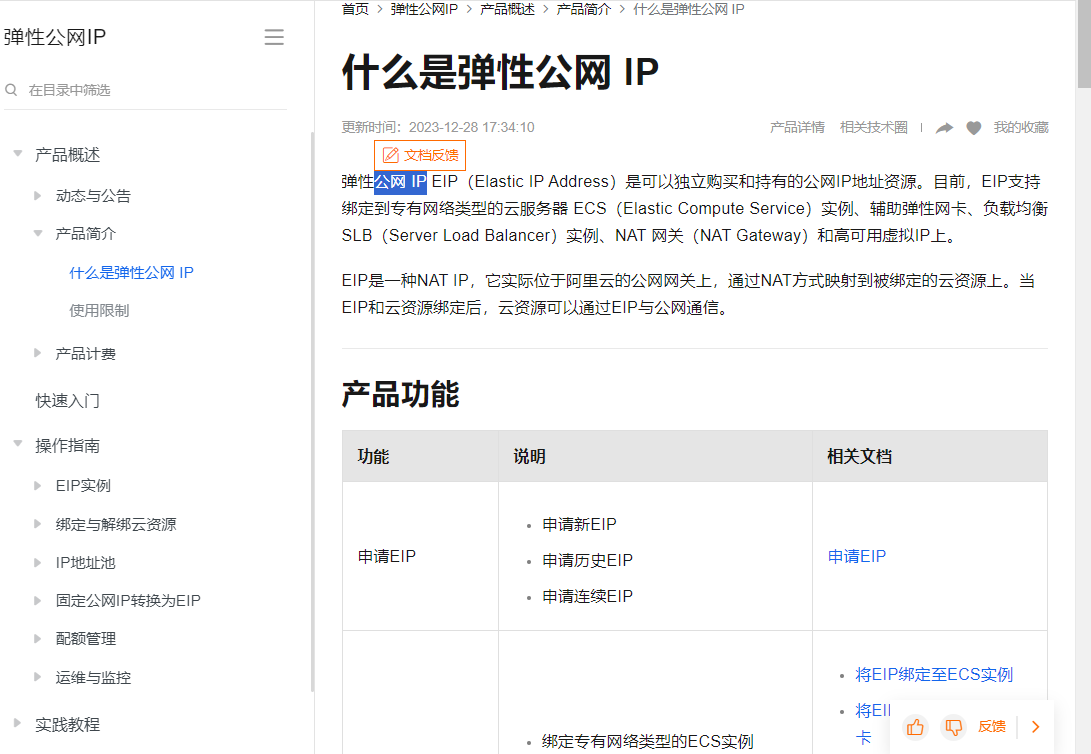This screenshot has width=1091, height=754.
Task: Collapse the 产品简介 arrow
Action: click(x=38, y=234)
